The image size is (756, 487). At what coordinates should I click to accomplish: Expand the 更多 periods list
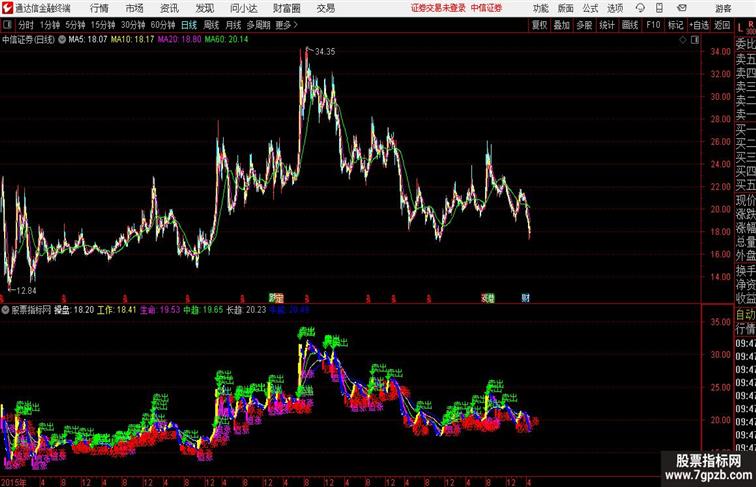(x=288, y=25)
